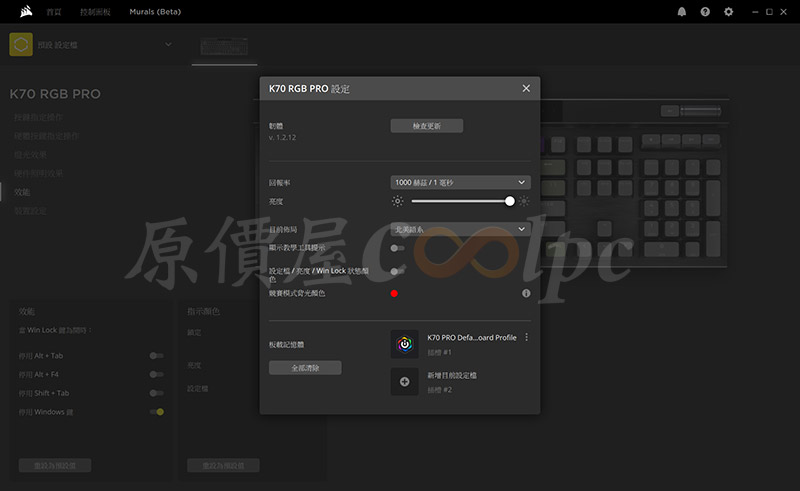
Task: Open the 控制面板 dashboard menu
Action: point(95,12)
